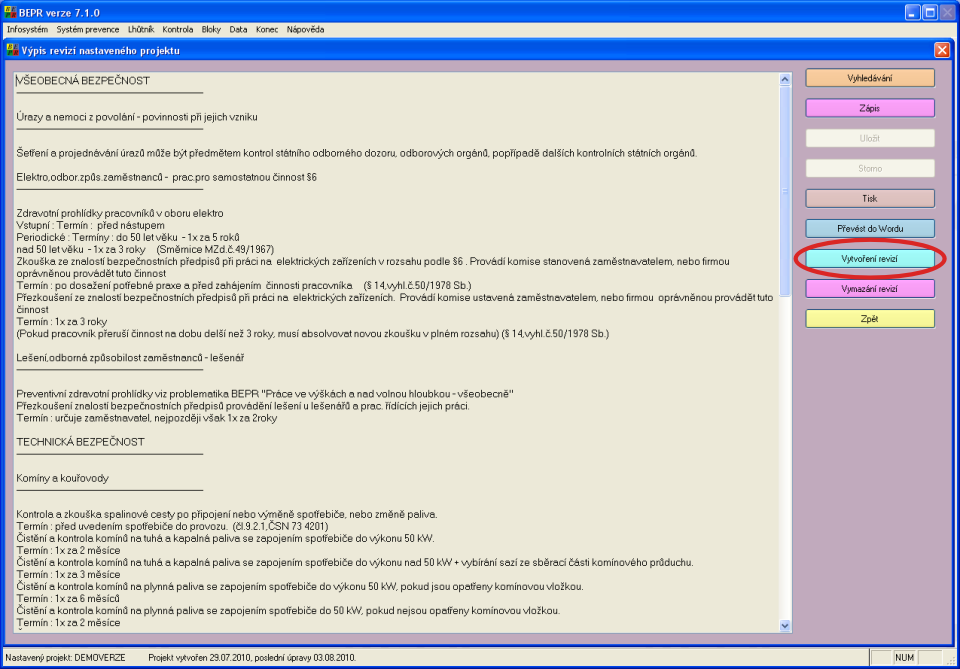The image size is (960, 669).
Task: Click the line Termín : před uvedením spotřebiče do provozu
Action: click(172, 526)
